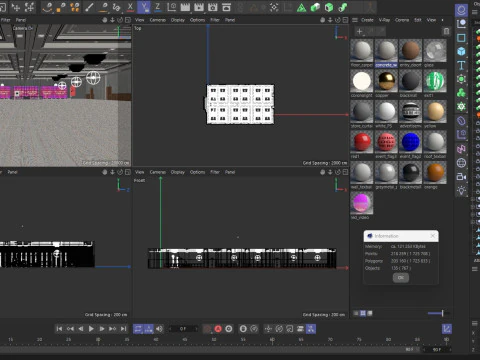This screenshot has width=480, height=360.
Task: Click the green capsule object icon
Action: [315, 7]
